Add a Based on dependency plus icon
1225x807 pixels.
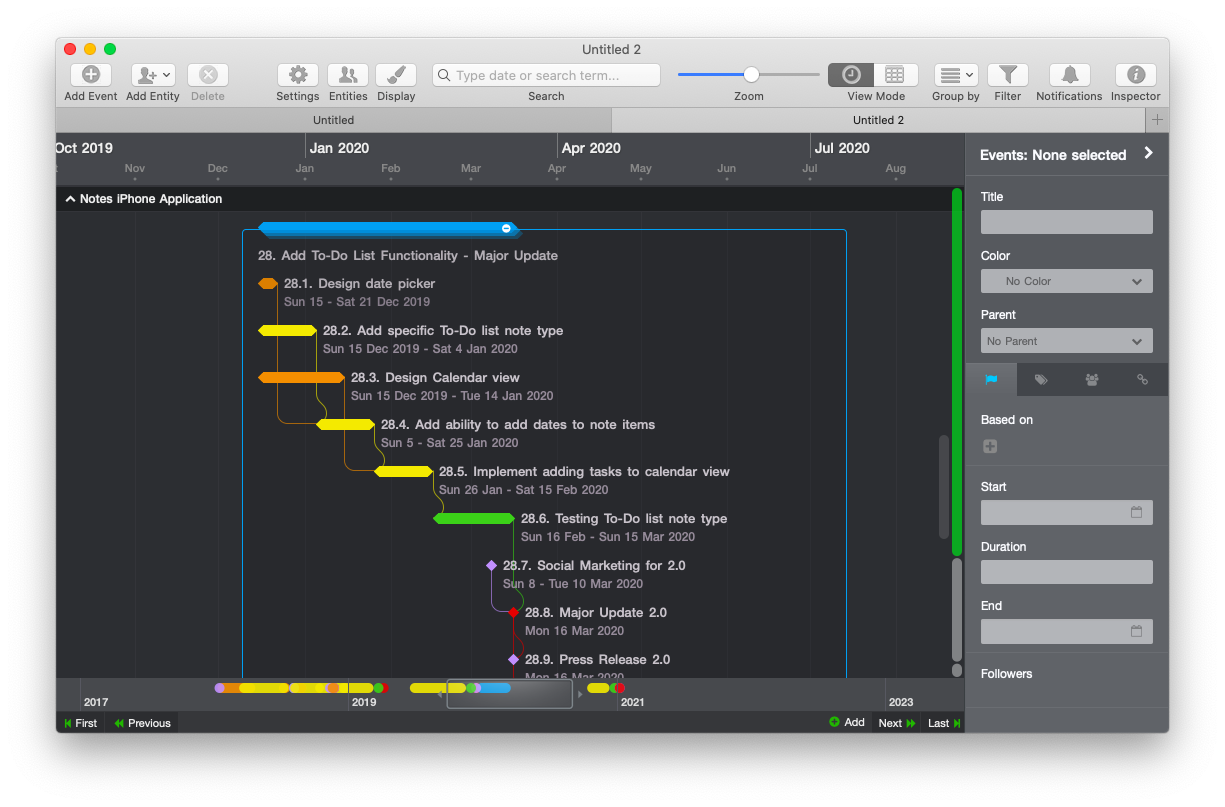(990, 446)
